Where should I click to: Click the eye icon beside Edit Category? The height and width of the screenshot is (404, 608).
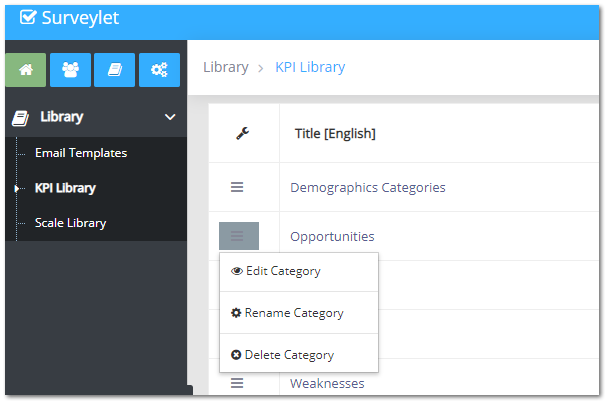pos(237,271)
